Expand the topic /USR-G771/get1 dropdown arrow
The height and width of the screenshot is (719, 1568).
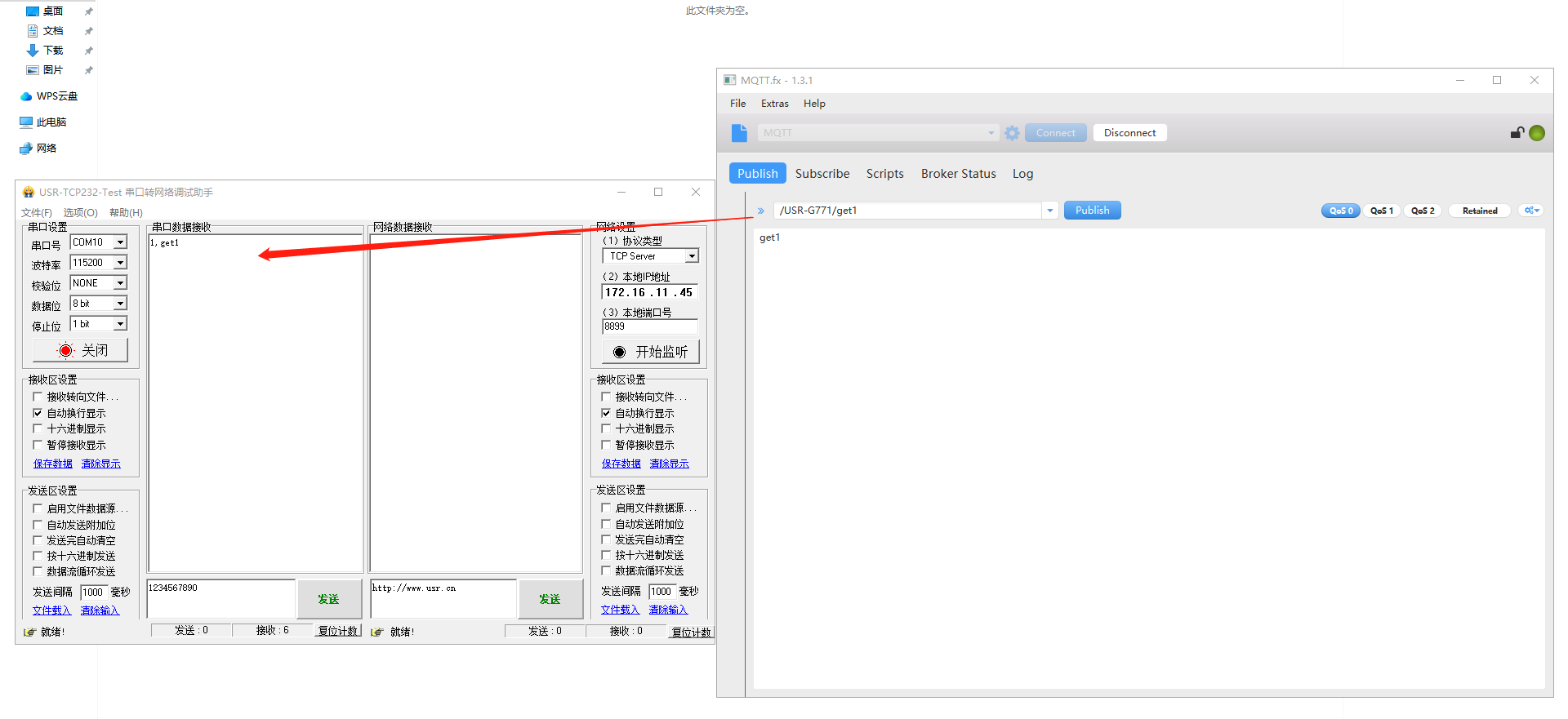coord(1049,211)
